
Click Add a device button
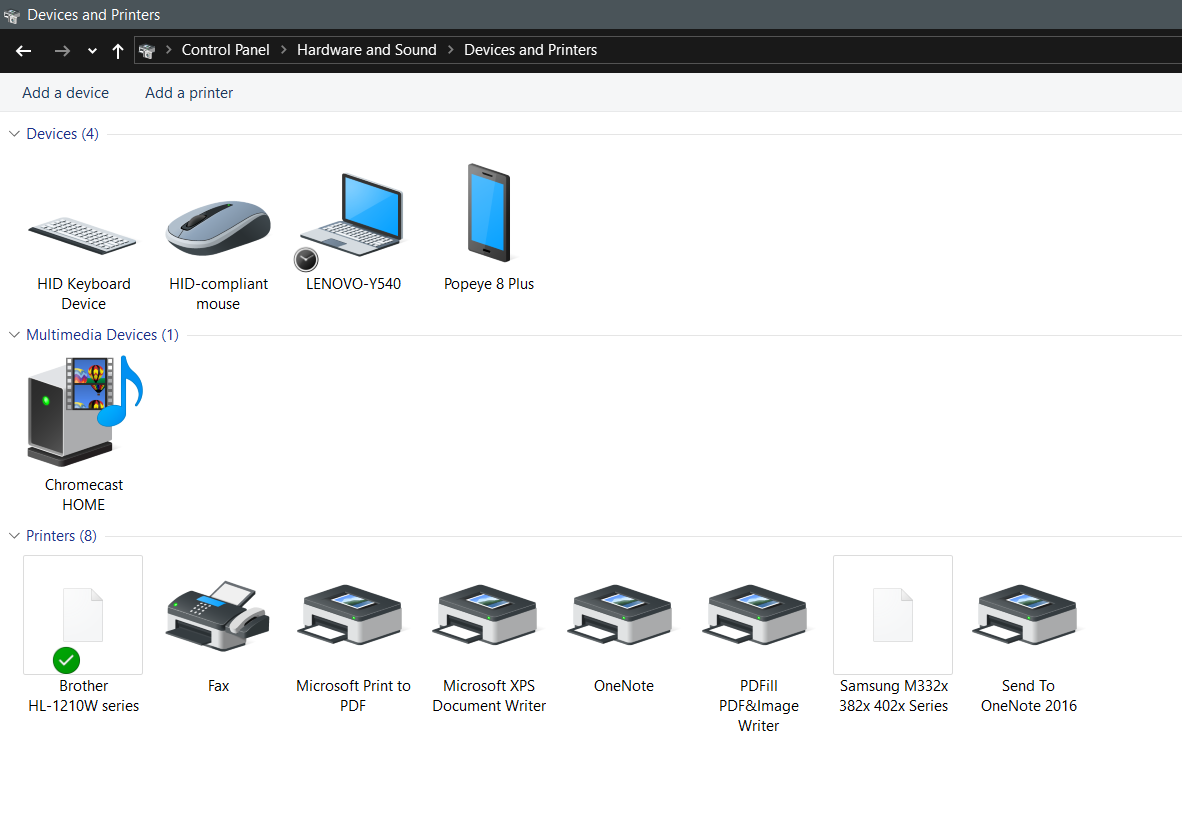[x=65, y=93]
